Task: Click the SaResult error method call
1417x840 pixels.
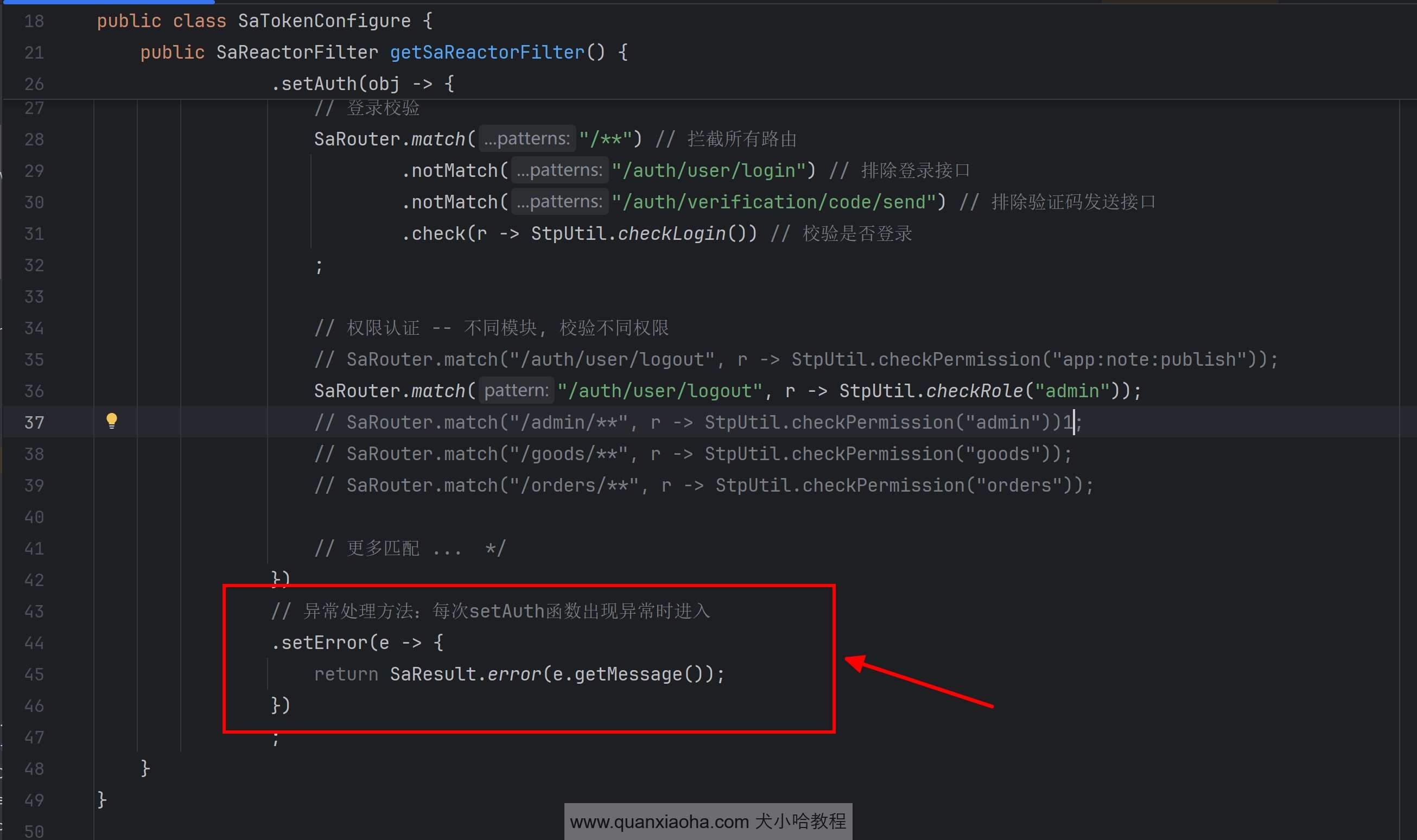Action: (514, 674)
